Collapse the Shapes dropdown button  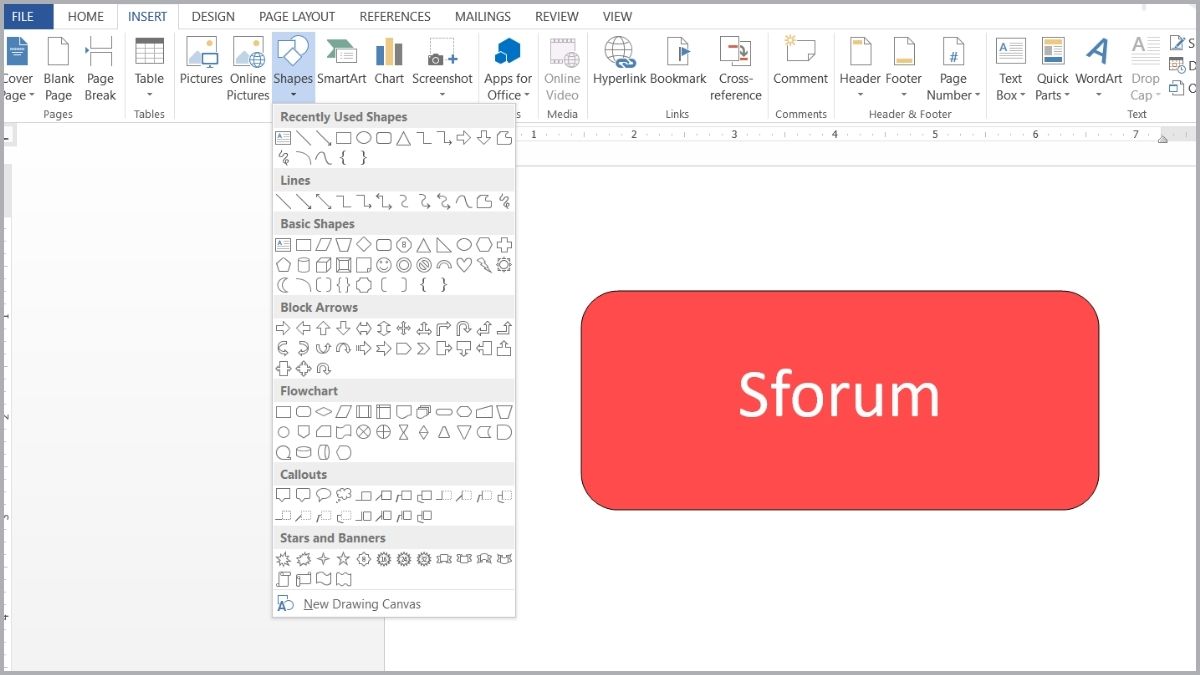coord(293,69)
